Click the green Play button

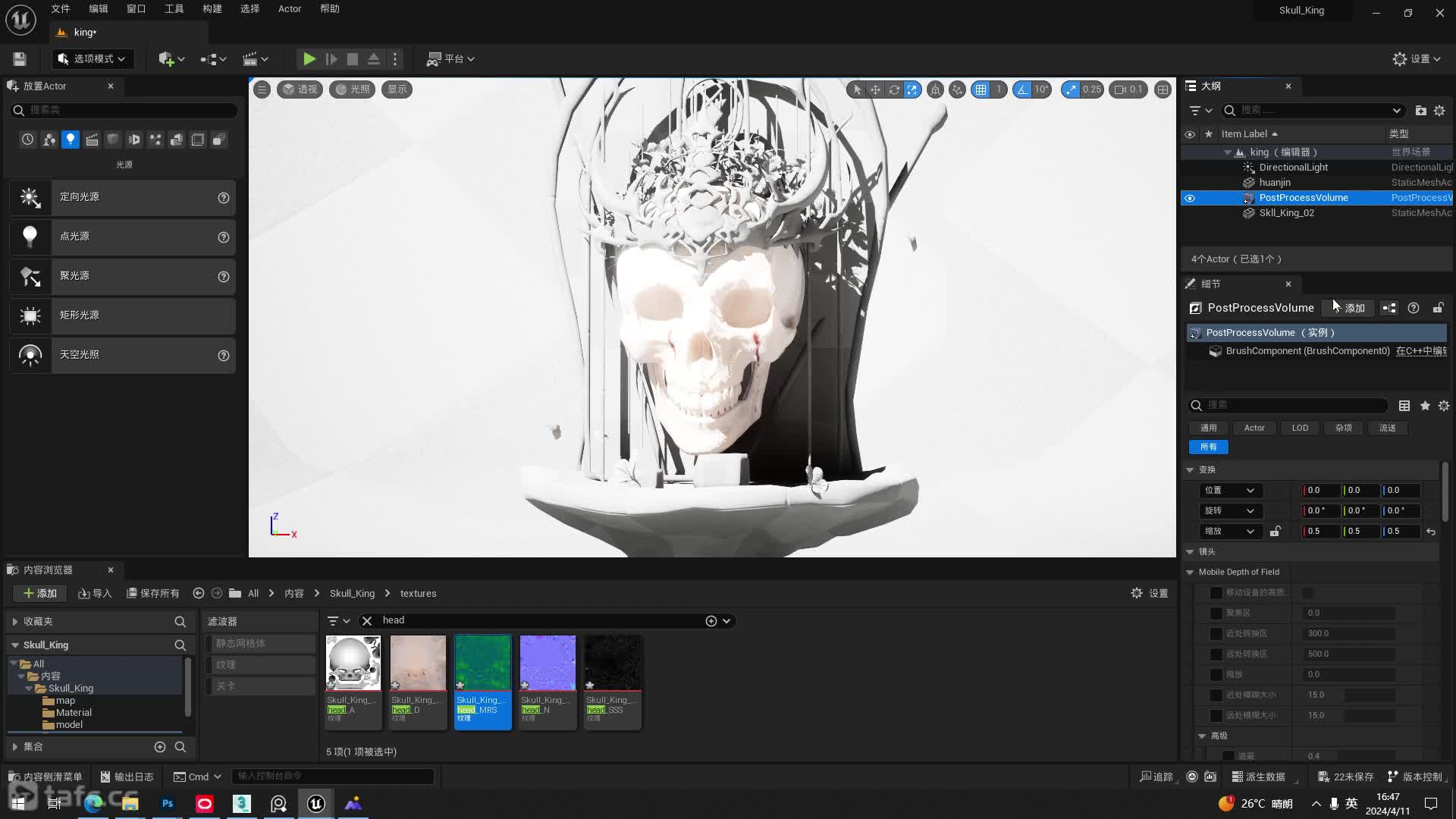click(309, 59)
